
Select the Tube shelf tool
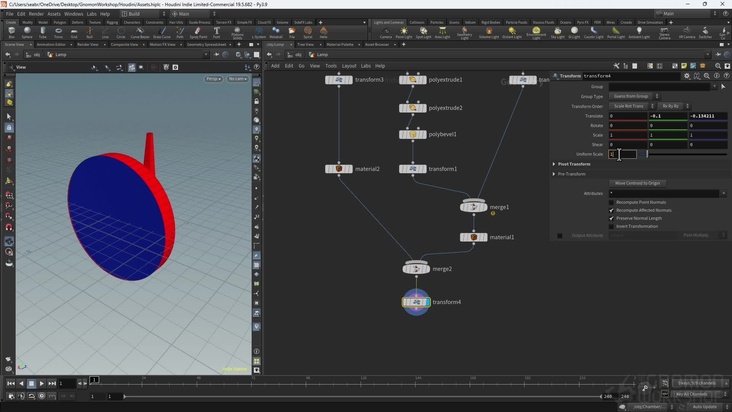[42, 32]
